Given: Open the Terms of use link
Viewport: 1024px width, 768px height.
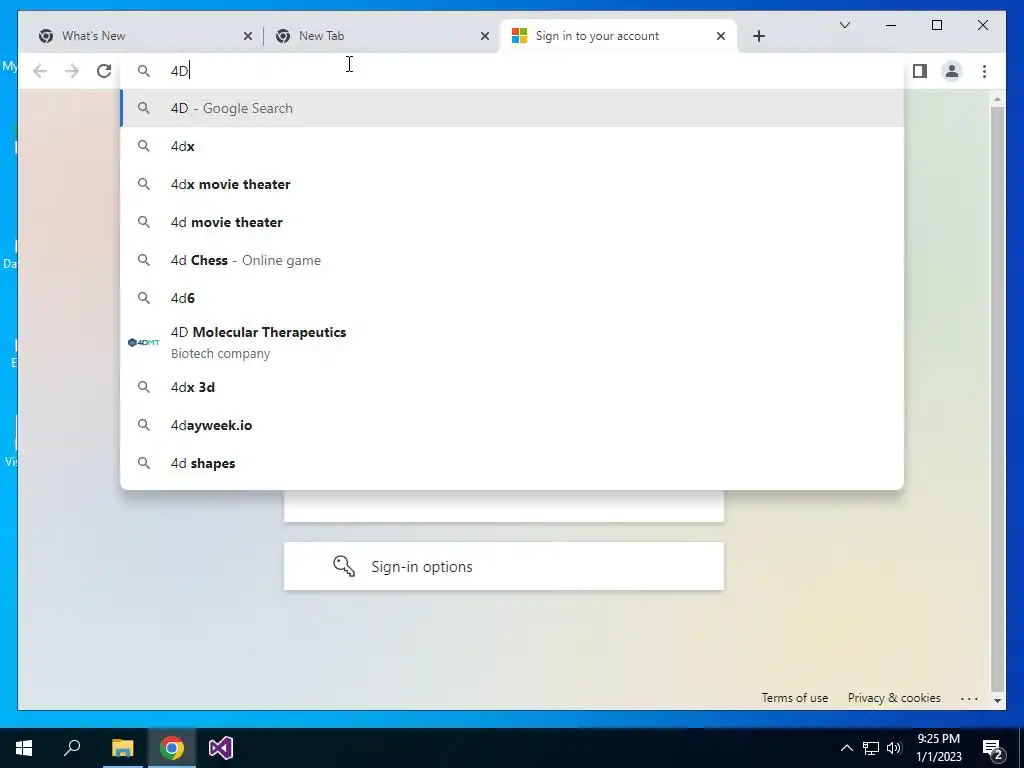Looking at the screenshot, I should [x=794, y=697].
